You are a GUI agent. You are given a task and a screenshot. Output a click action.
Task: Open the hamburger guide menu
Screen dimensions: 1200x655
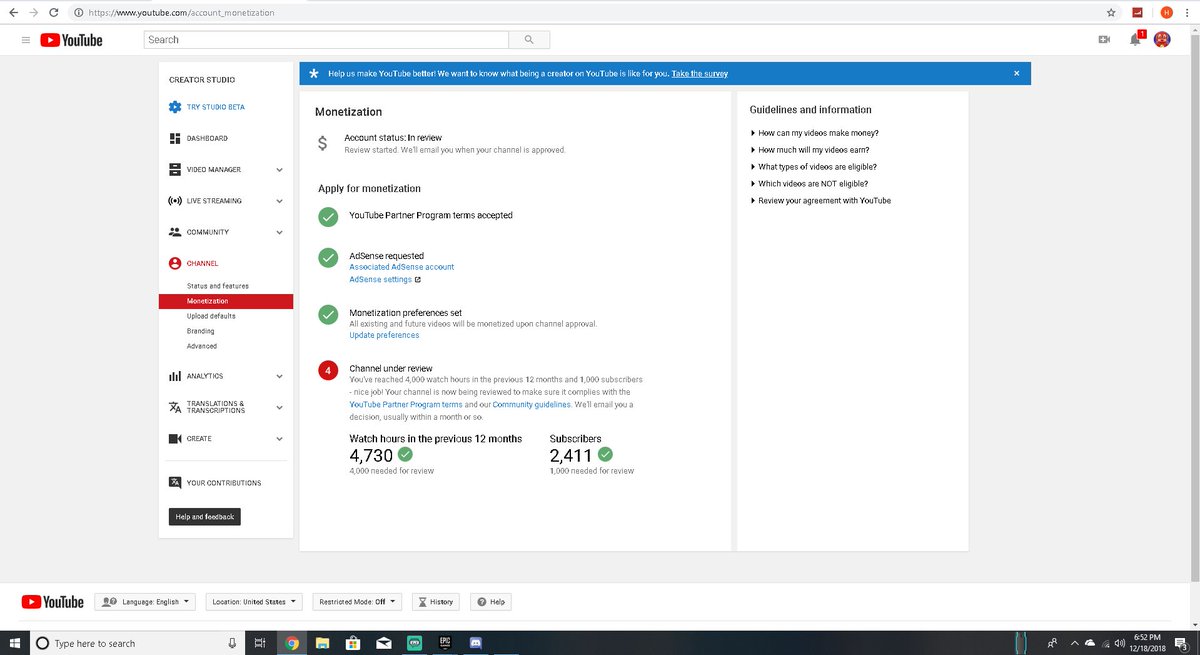point(26,40)
